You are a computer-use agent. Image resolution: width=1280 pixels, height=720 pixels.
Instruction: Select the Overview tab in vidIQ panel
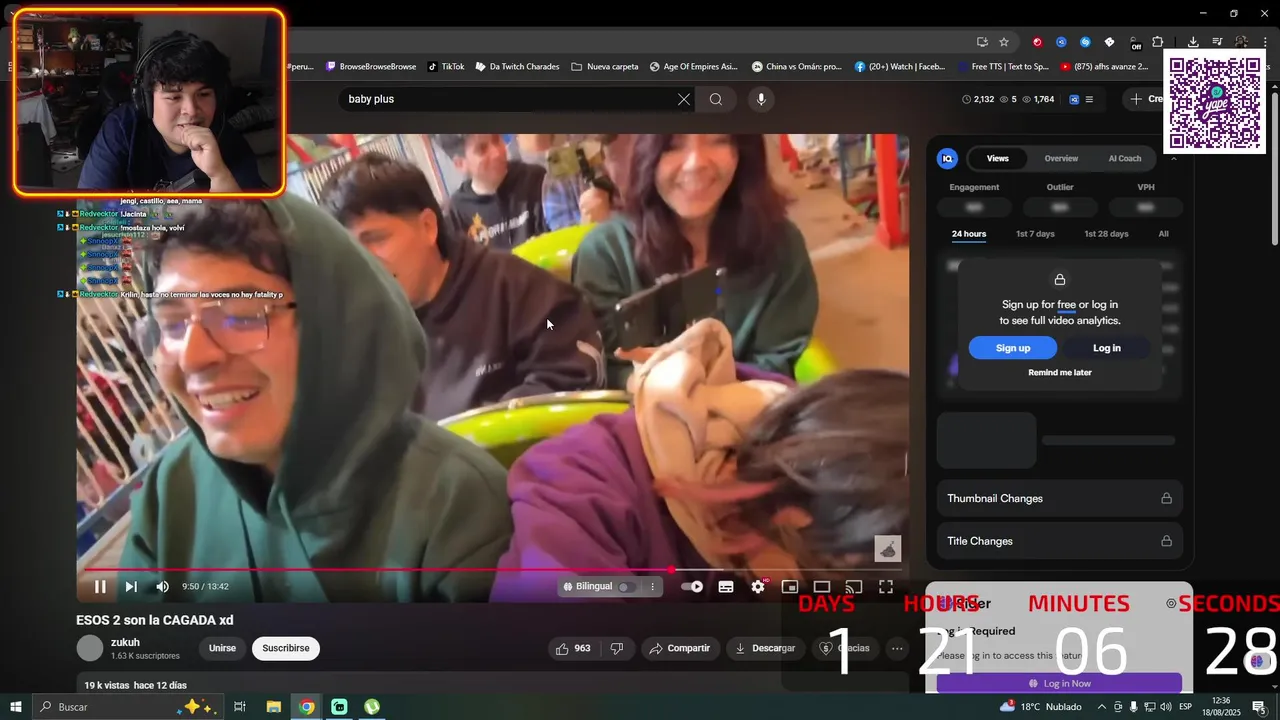pyautogui.click(x=1061, y=158)
